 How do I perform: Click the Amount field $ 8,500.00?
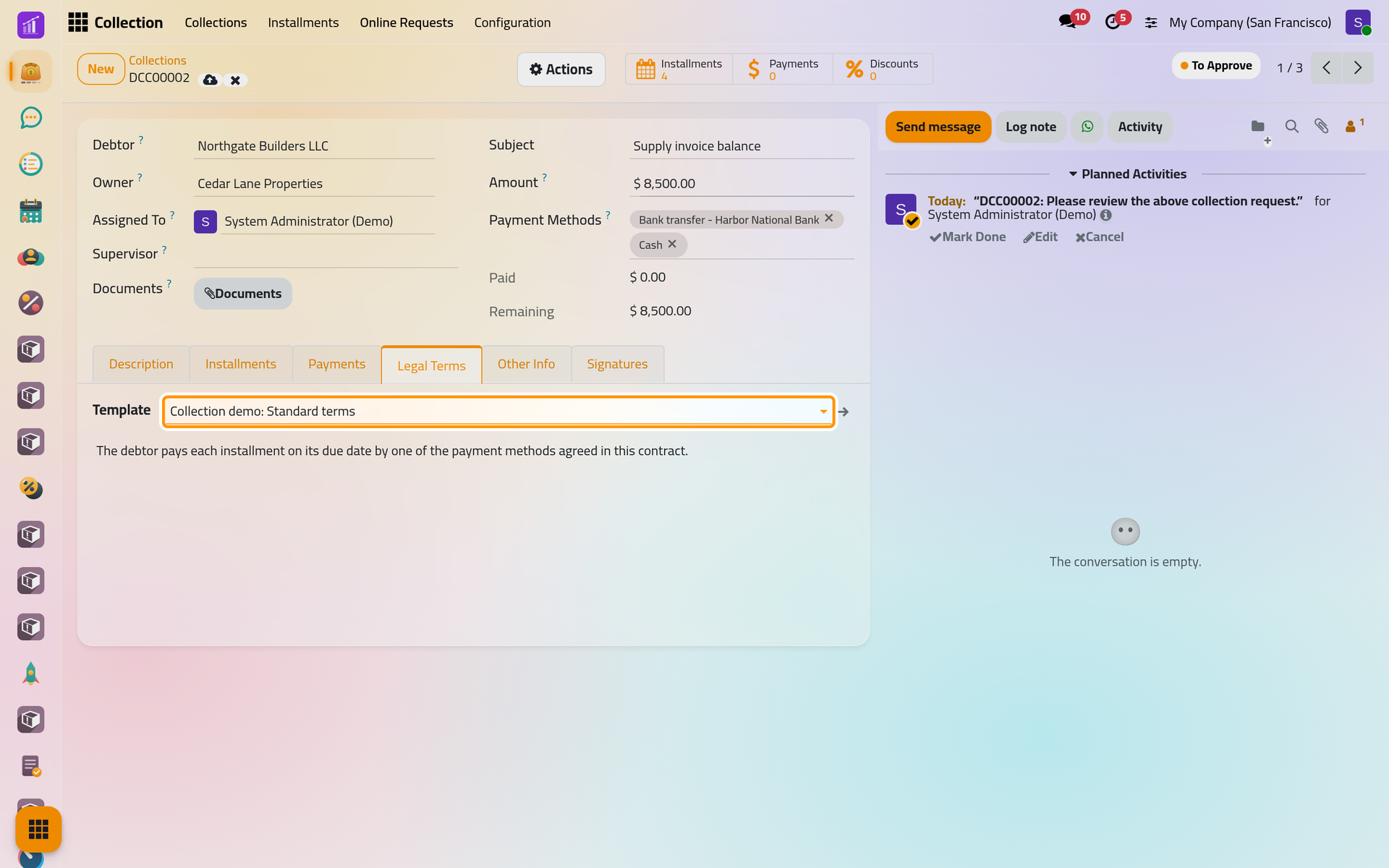click(742, 184)
